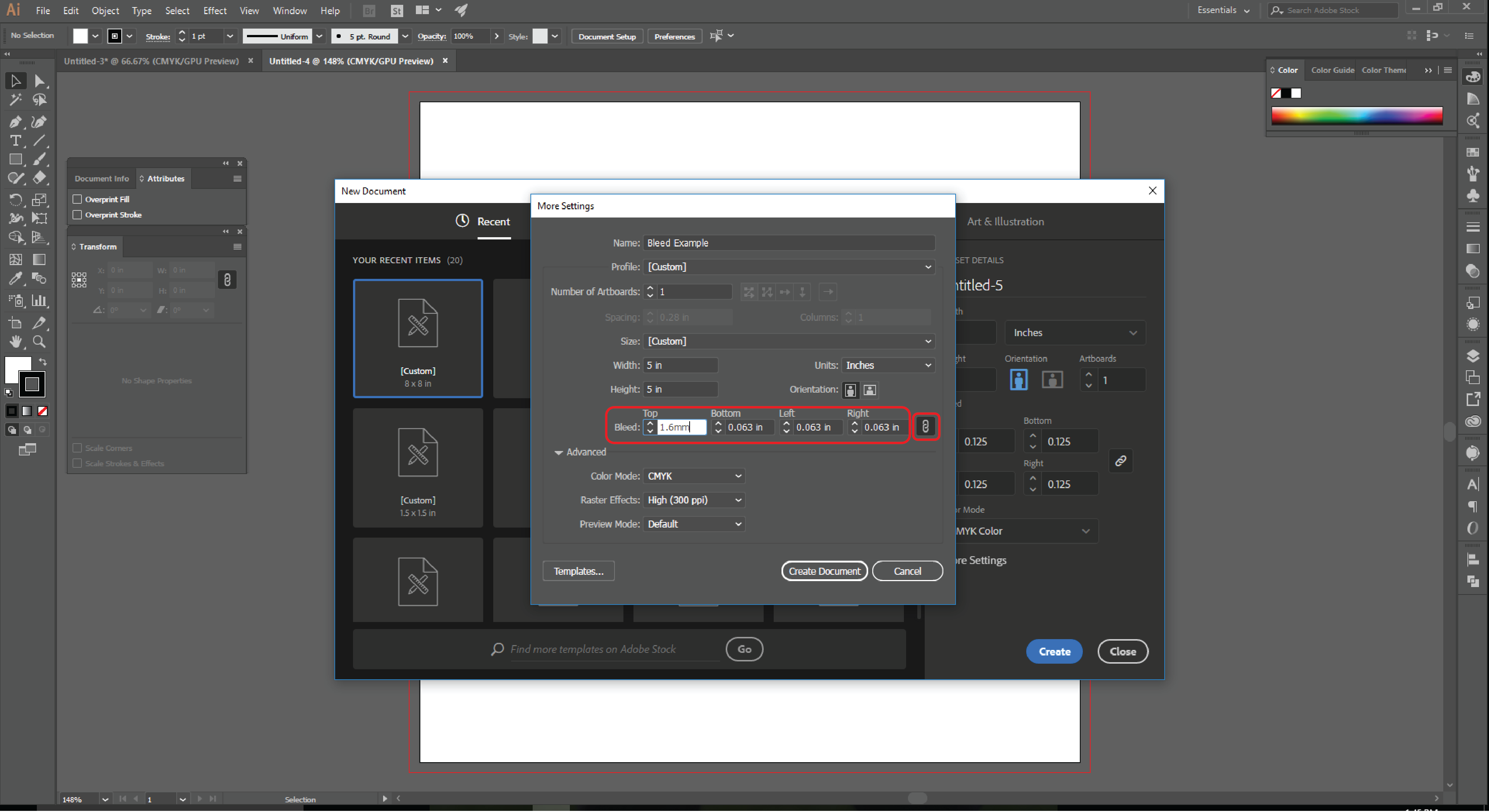Open the Window menu

click(x=290, y=10)
